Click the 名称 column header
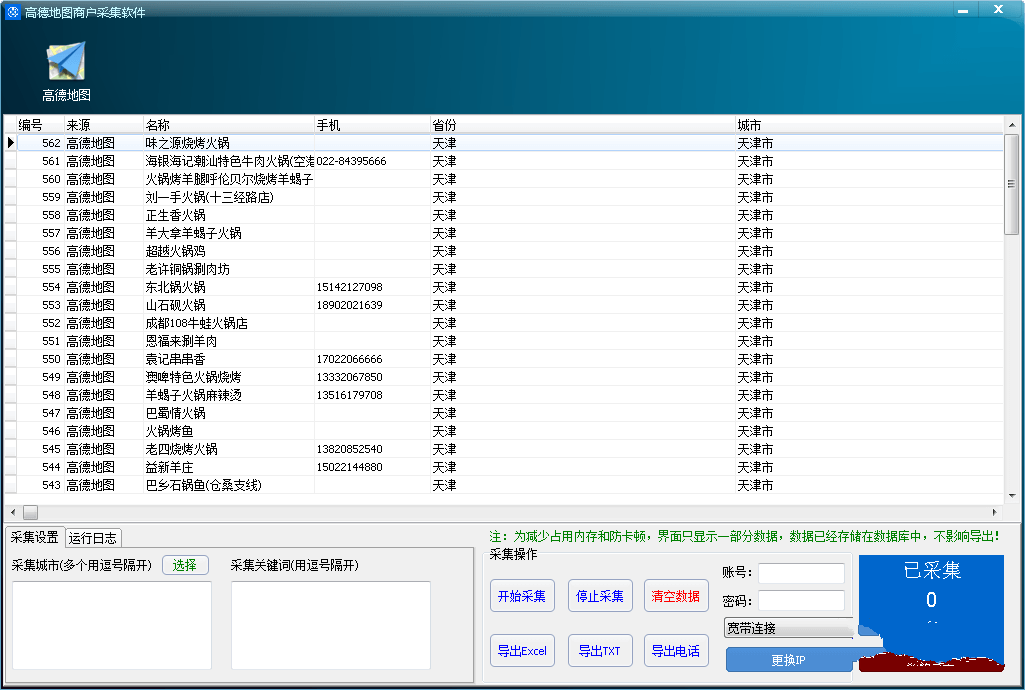The width and height of the screenshot is (1025, 690). [229, 125]
